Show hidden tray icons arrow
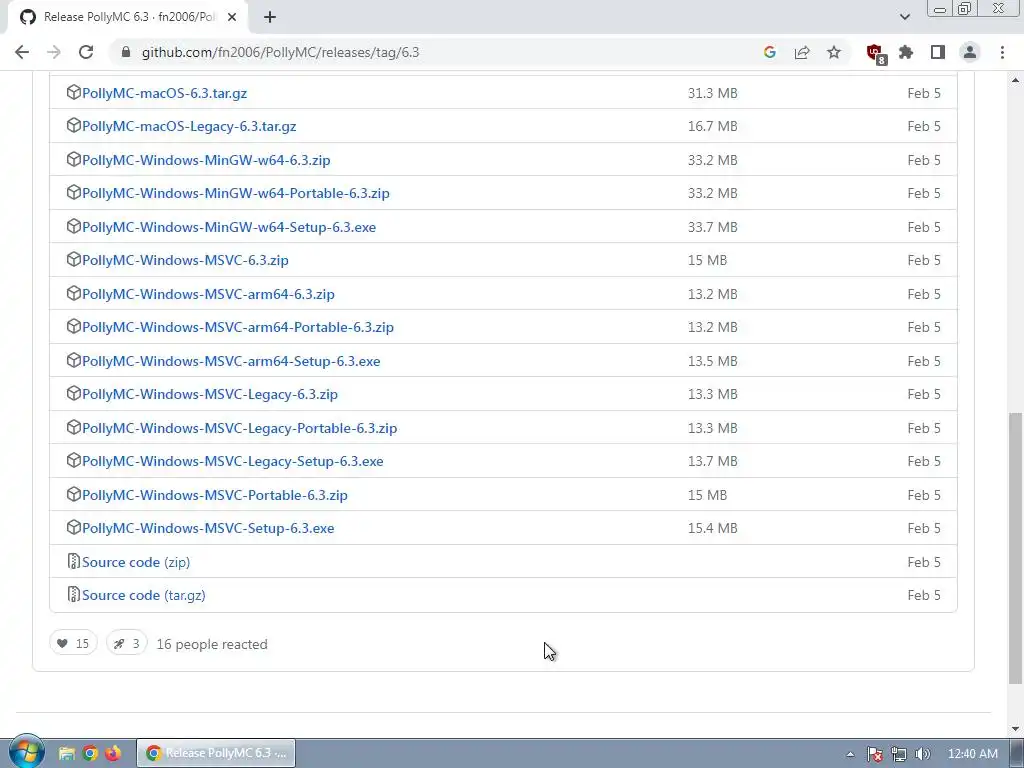This screenshot has width=1024, height=768. (x=850, y=754)
